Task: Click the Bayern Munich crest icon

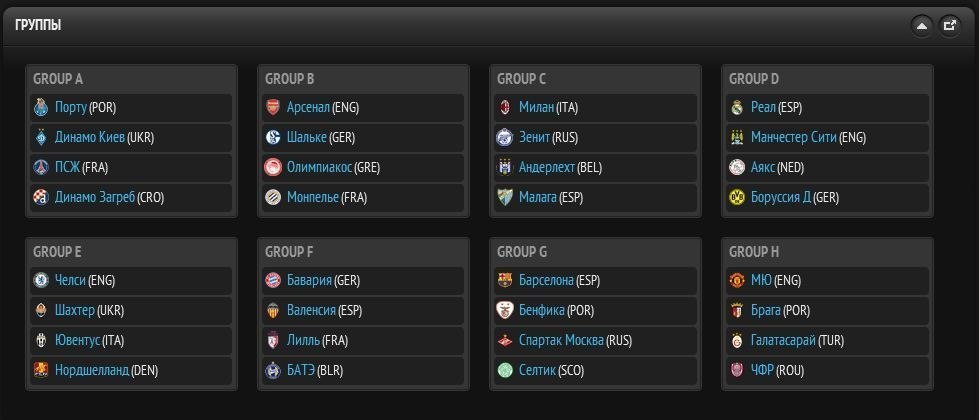Action: point(273,281)
